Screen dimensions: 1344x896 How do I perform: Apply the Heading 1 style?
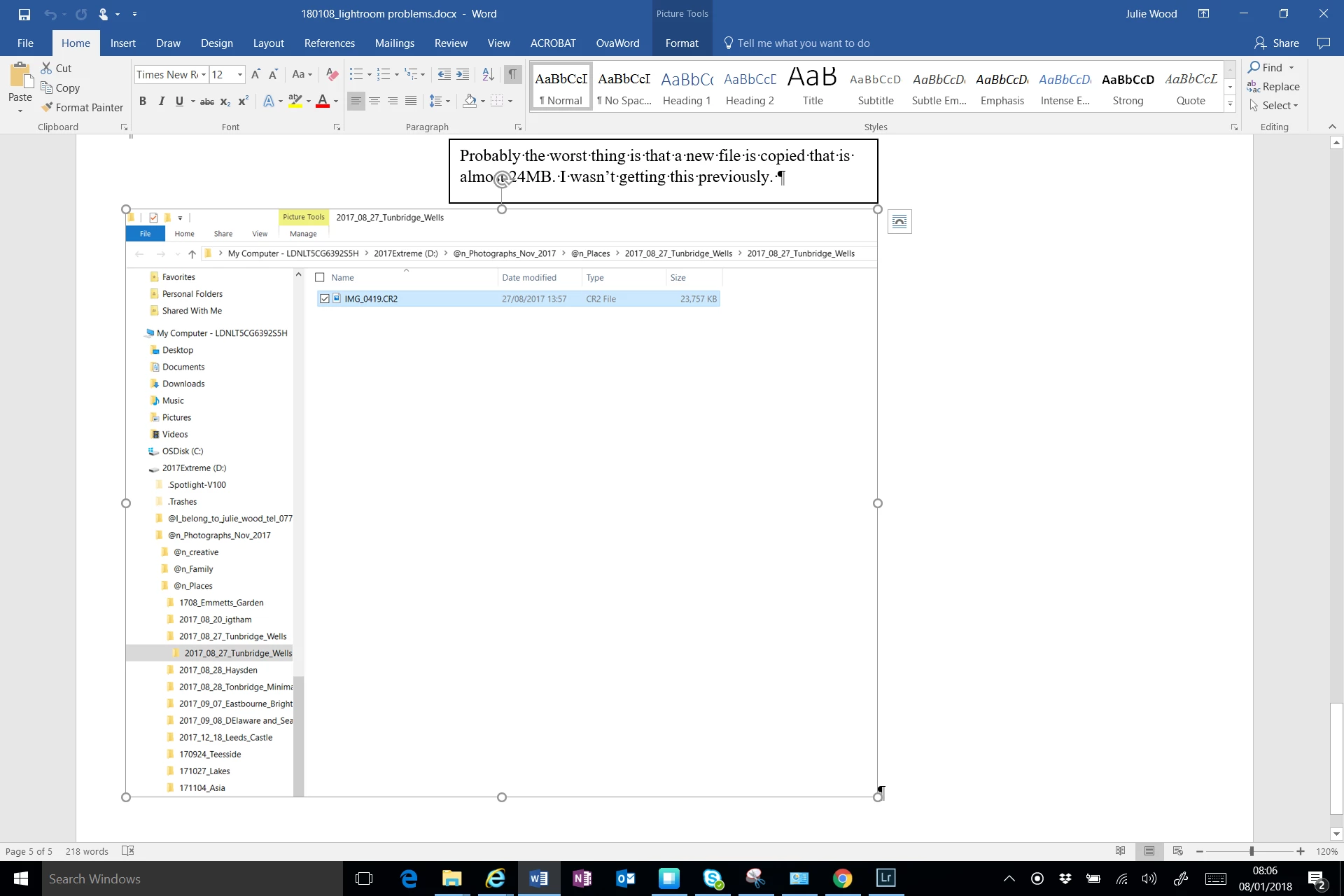(x=687, y=87)
